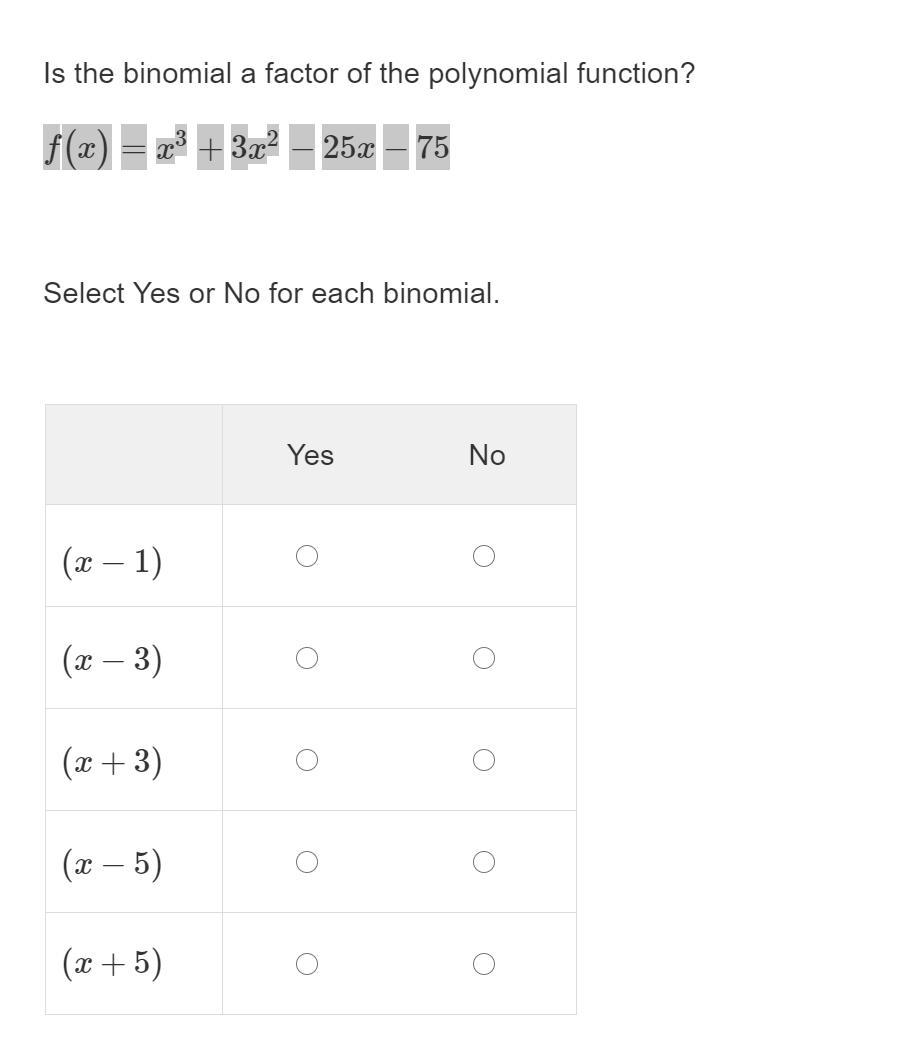Choose Yes for binomial (x − 3)
909x1044 pixels.
pos(307,658)
